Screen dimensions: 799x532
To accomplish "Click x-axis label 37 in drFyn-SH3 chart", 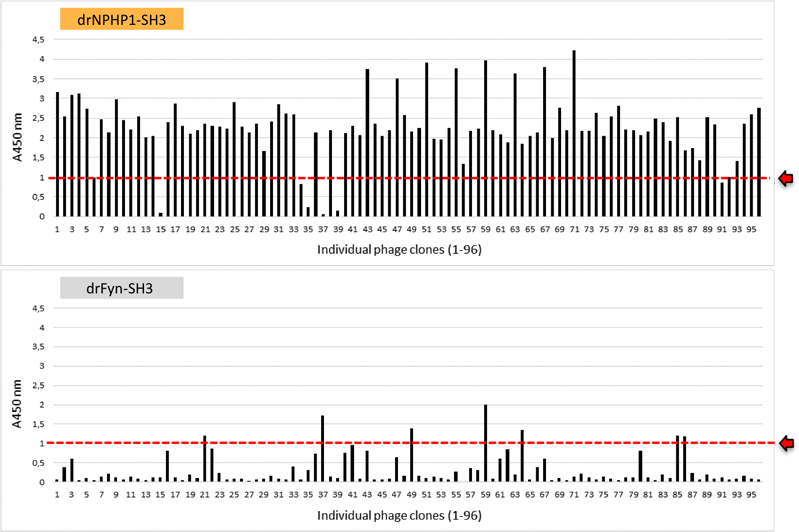I will pos(323,494).
